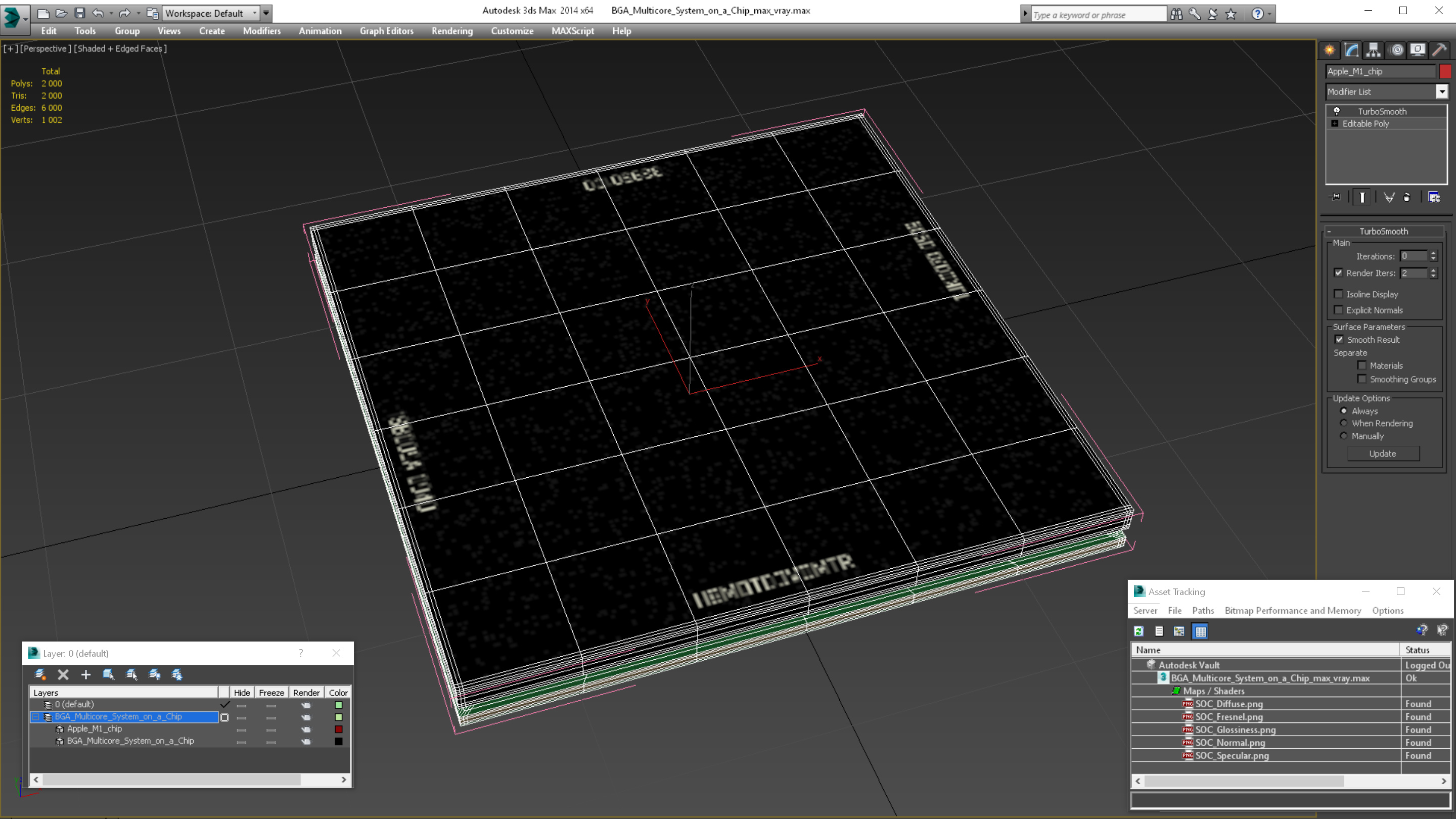Open the Rendering menu
Image resolution: width=1456 pixels, height=819 pixels.
click(452, 31)
